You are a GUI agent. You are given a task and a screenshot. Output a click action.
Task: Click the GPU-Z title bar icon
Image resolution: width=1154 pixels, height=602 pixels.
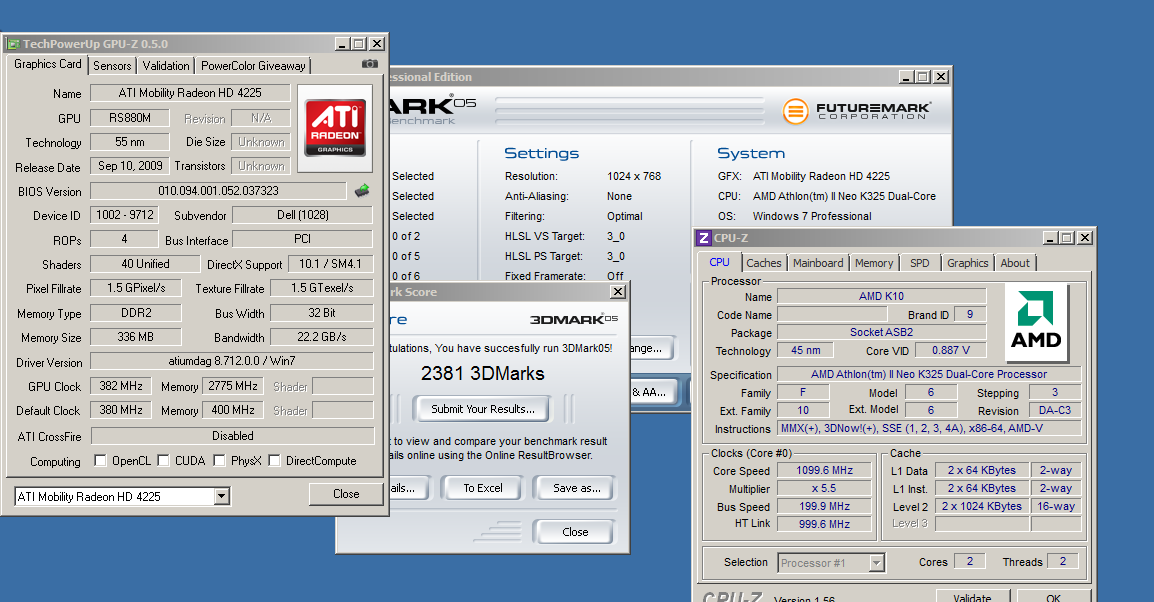coord(13,44)
